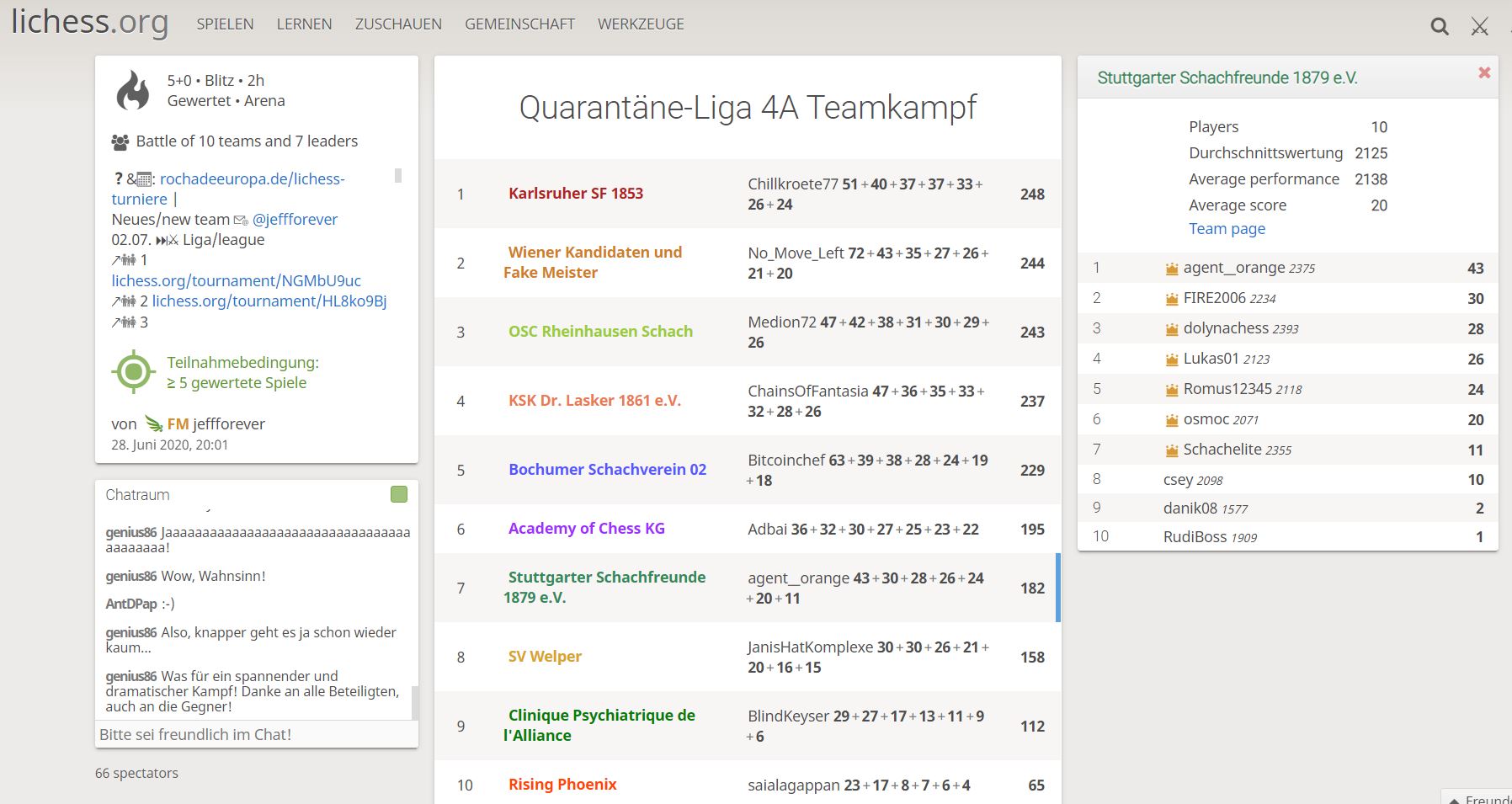Click crown icon next to Romus12345
Viewport: 1512px width, 804px height.
pyautogui.click(x=1172, y=390)
